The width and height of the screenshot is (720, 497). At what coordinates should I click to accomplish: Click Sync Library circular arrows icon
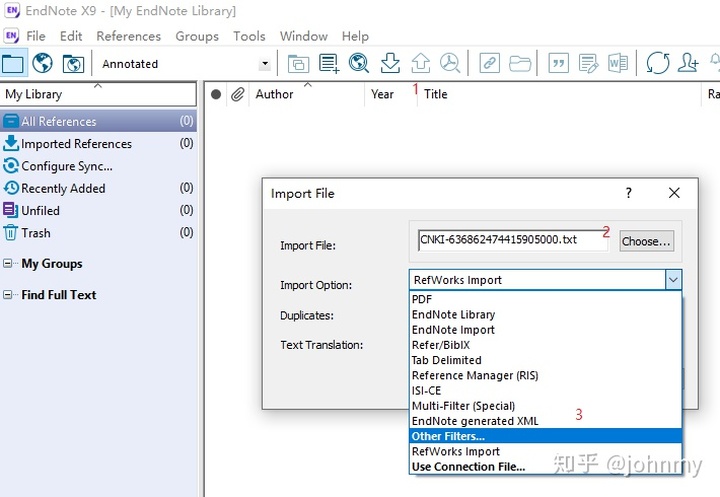point(658,63)
